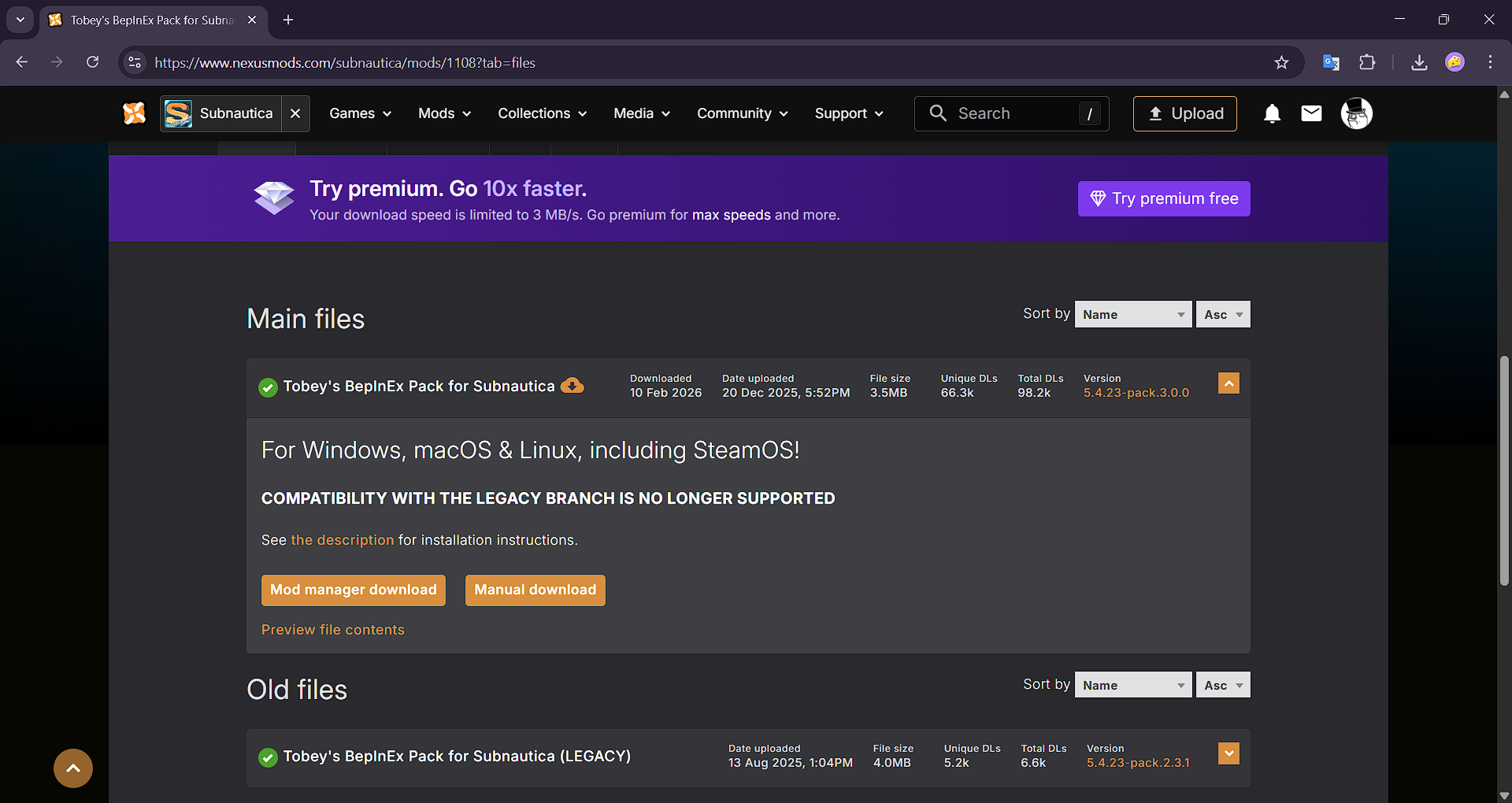This screenshot has width=1512, height=803.
Task: Open the Mods menu
Action: tap(445, 113)
